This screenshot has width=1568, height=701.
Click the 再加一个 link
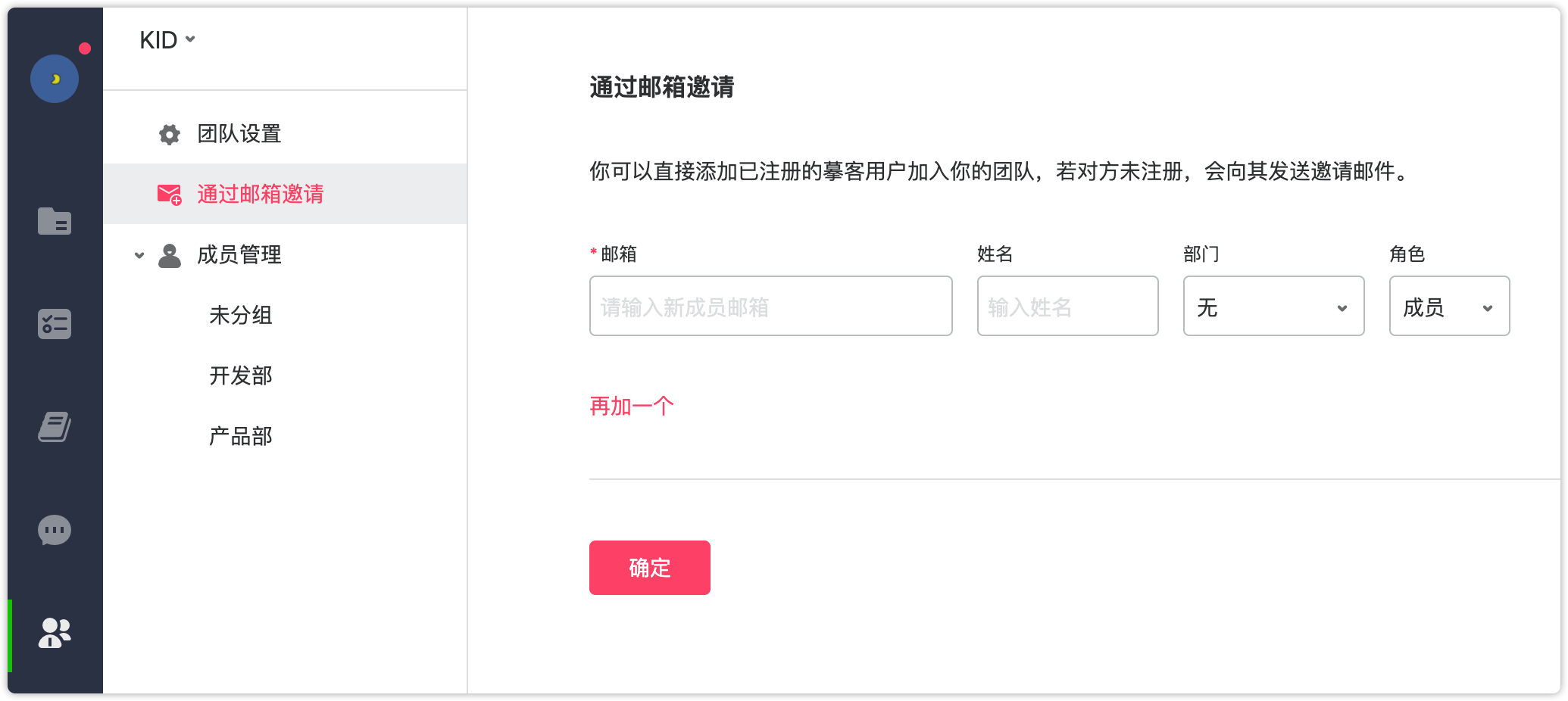click(632, 407)
